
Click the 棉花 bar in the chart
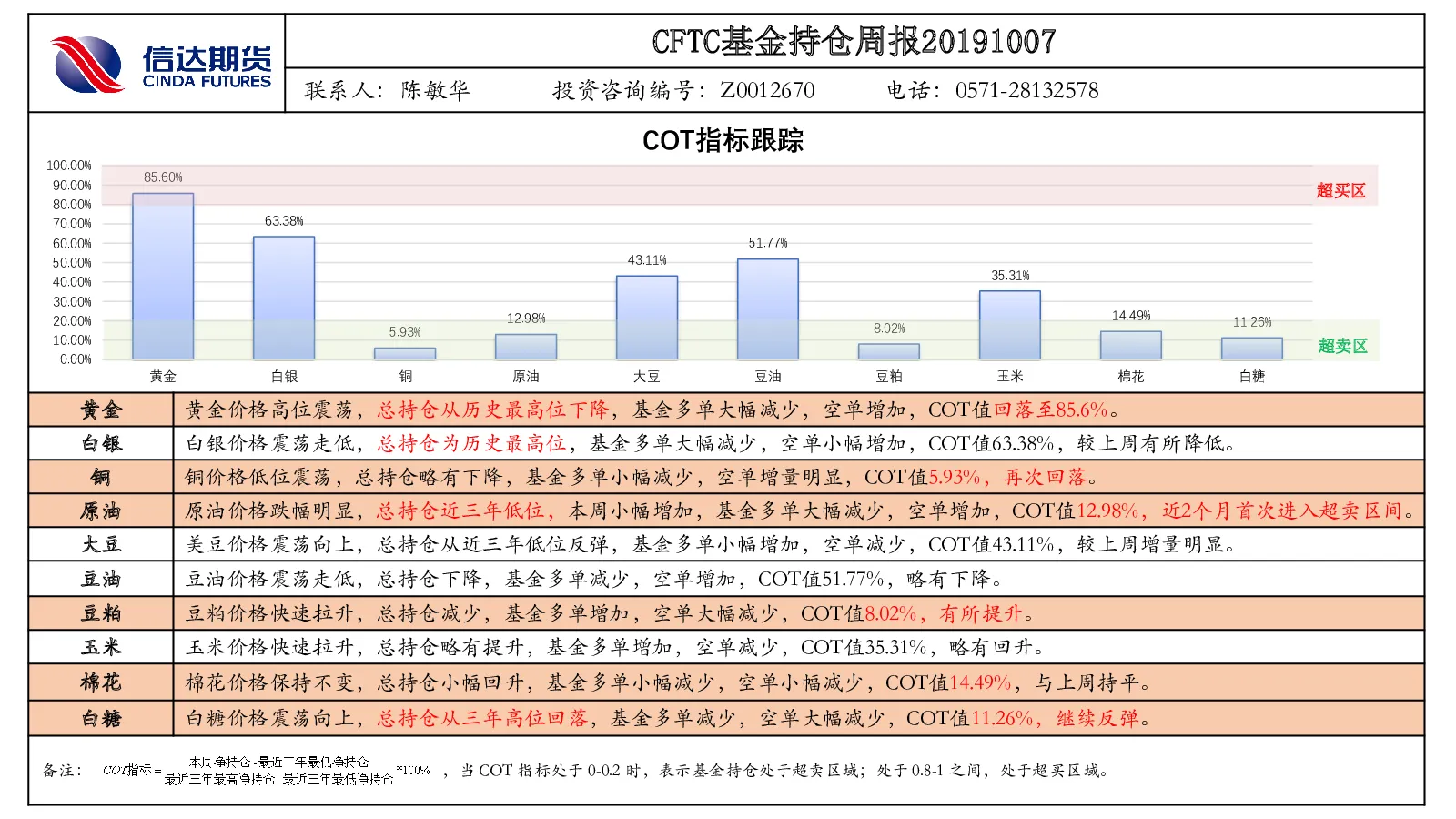(1131, 345)
